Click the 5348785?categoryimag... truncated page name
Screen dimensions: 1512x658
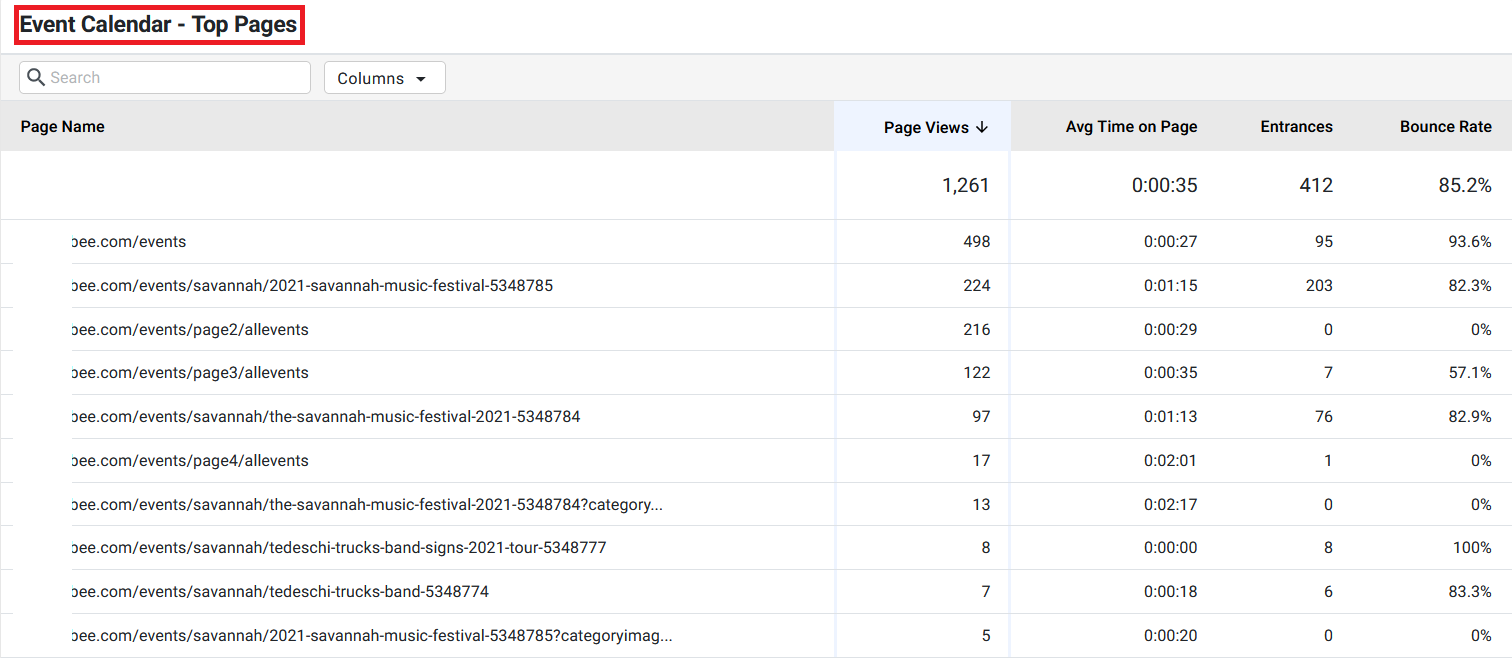[372, 636]
